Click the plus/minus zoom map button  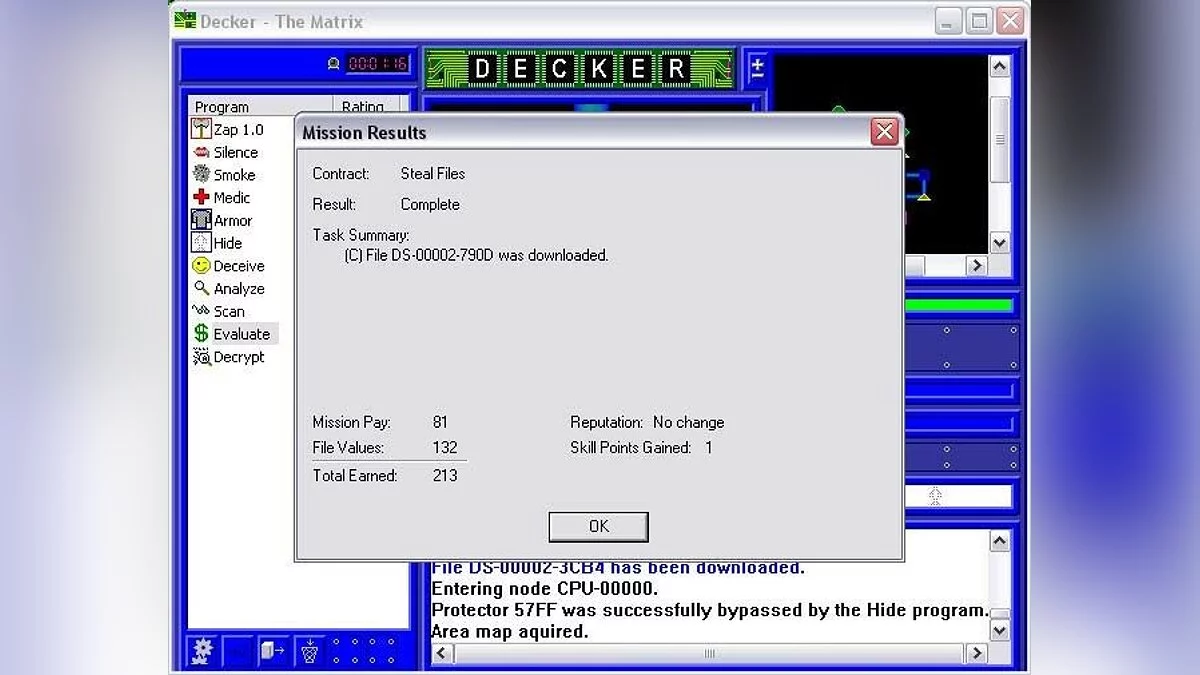pyautogui.click(x=757, y=68)
